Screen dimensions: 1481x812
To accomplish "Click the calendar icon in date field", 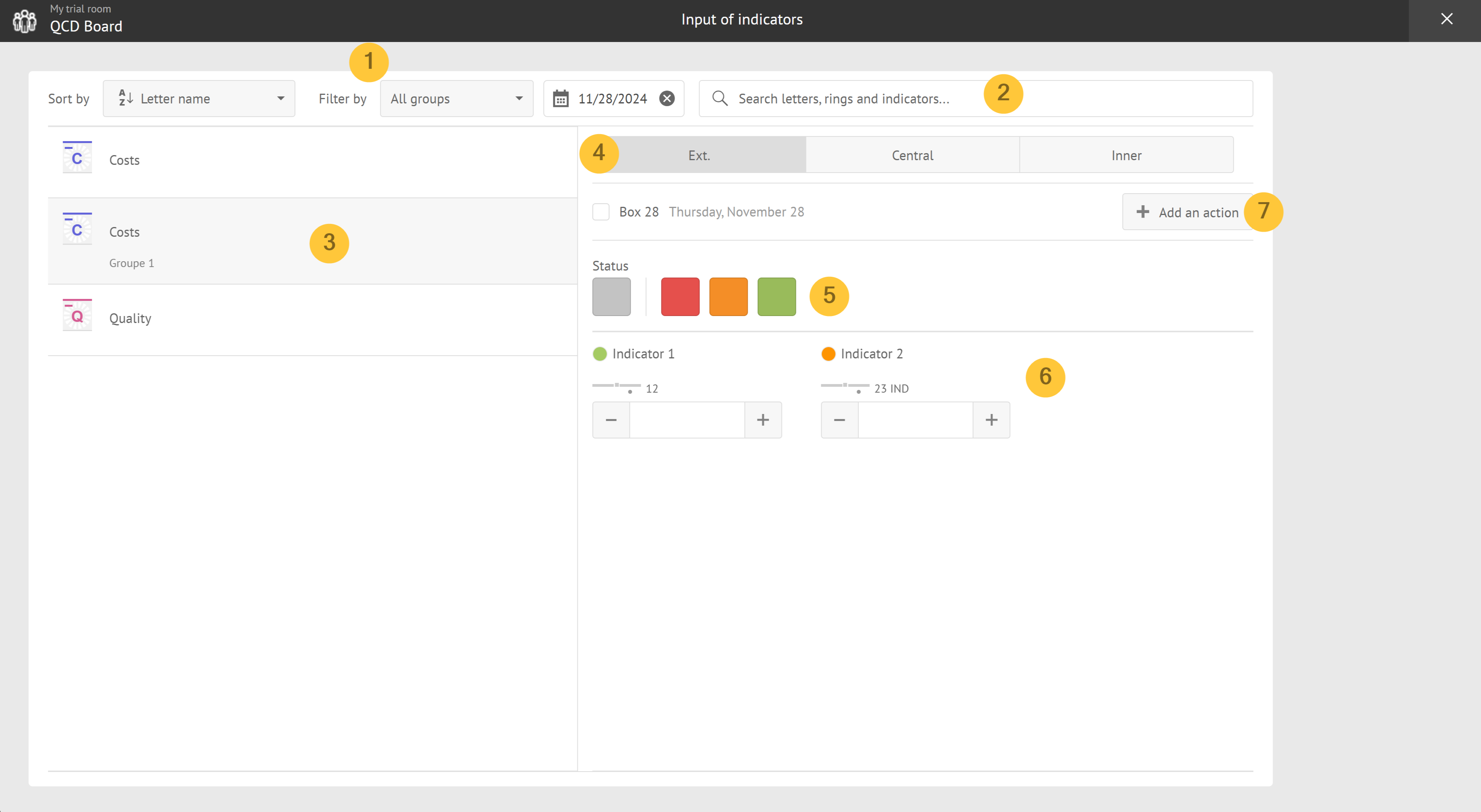I will pos(561,99).
